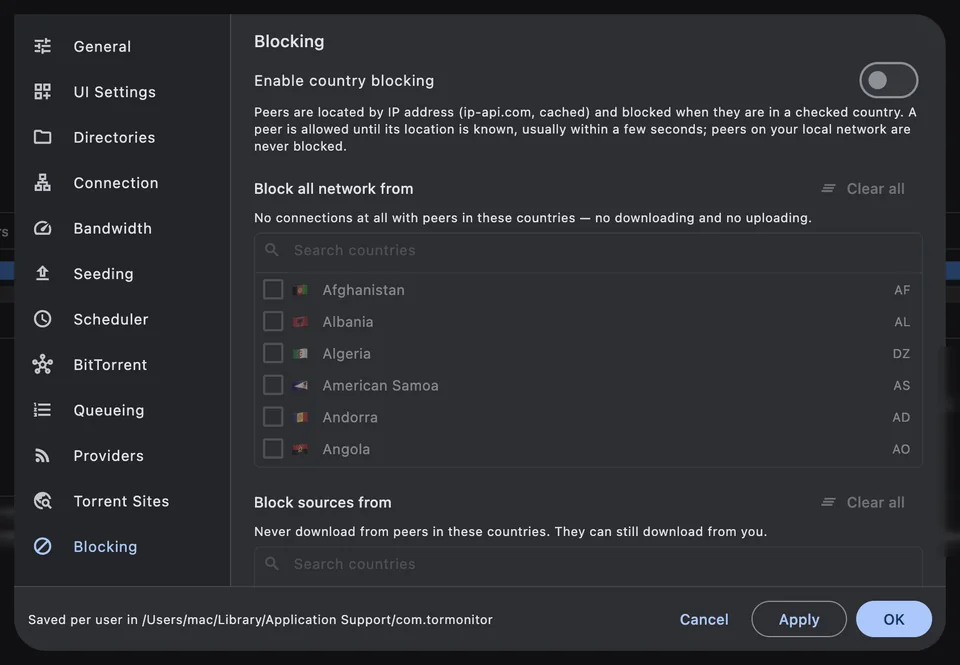This screenshot has height=665, width=960.
Task: Click the AO country code
Action: pyautogui.click(x=901, y=449)
